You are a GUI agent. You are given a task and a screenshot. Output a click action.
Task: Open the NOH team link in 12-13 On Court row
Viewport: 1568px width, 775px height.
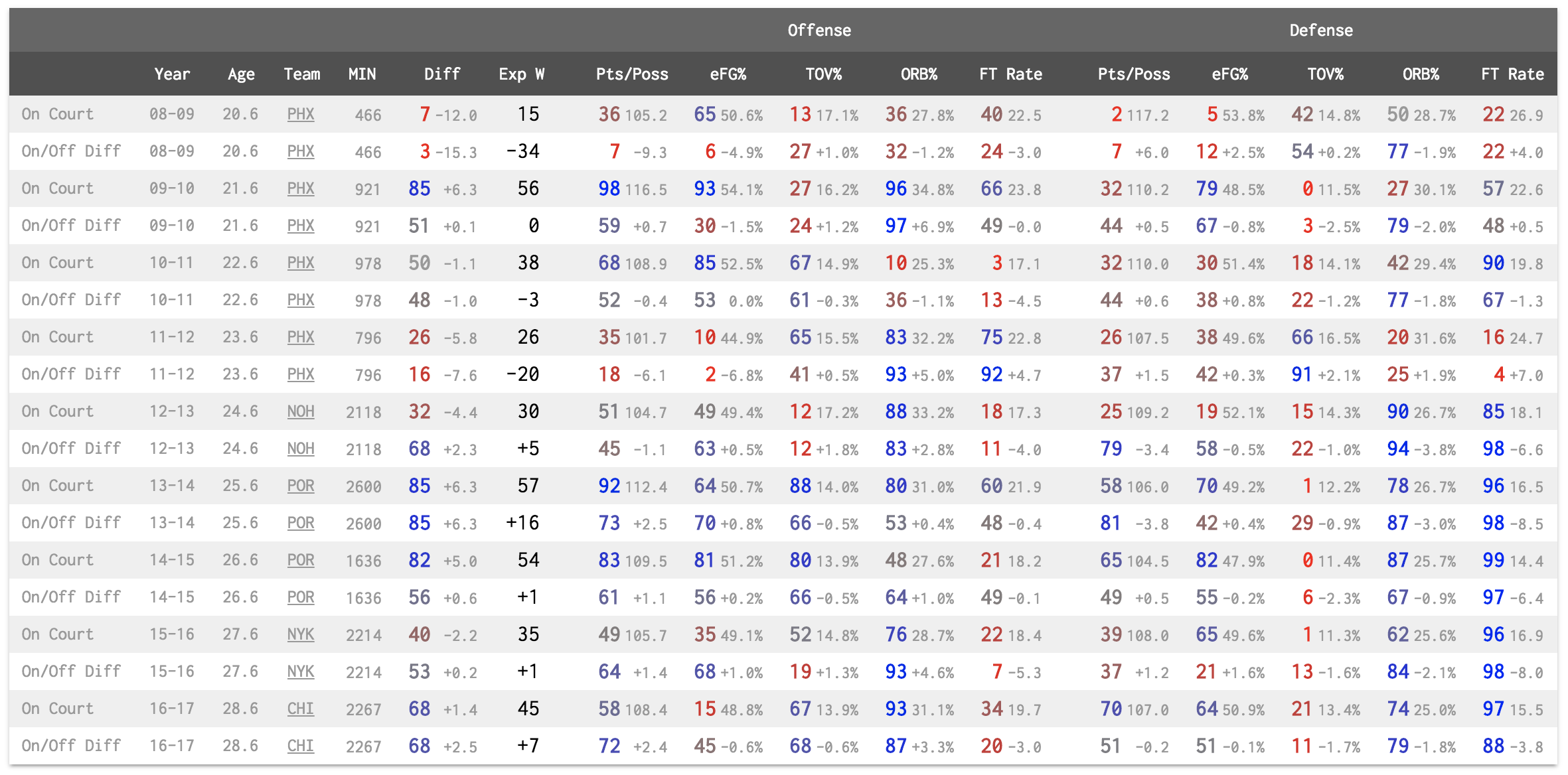click(301, 411)
